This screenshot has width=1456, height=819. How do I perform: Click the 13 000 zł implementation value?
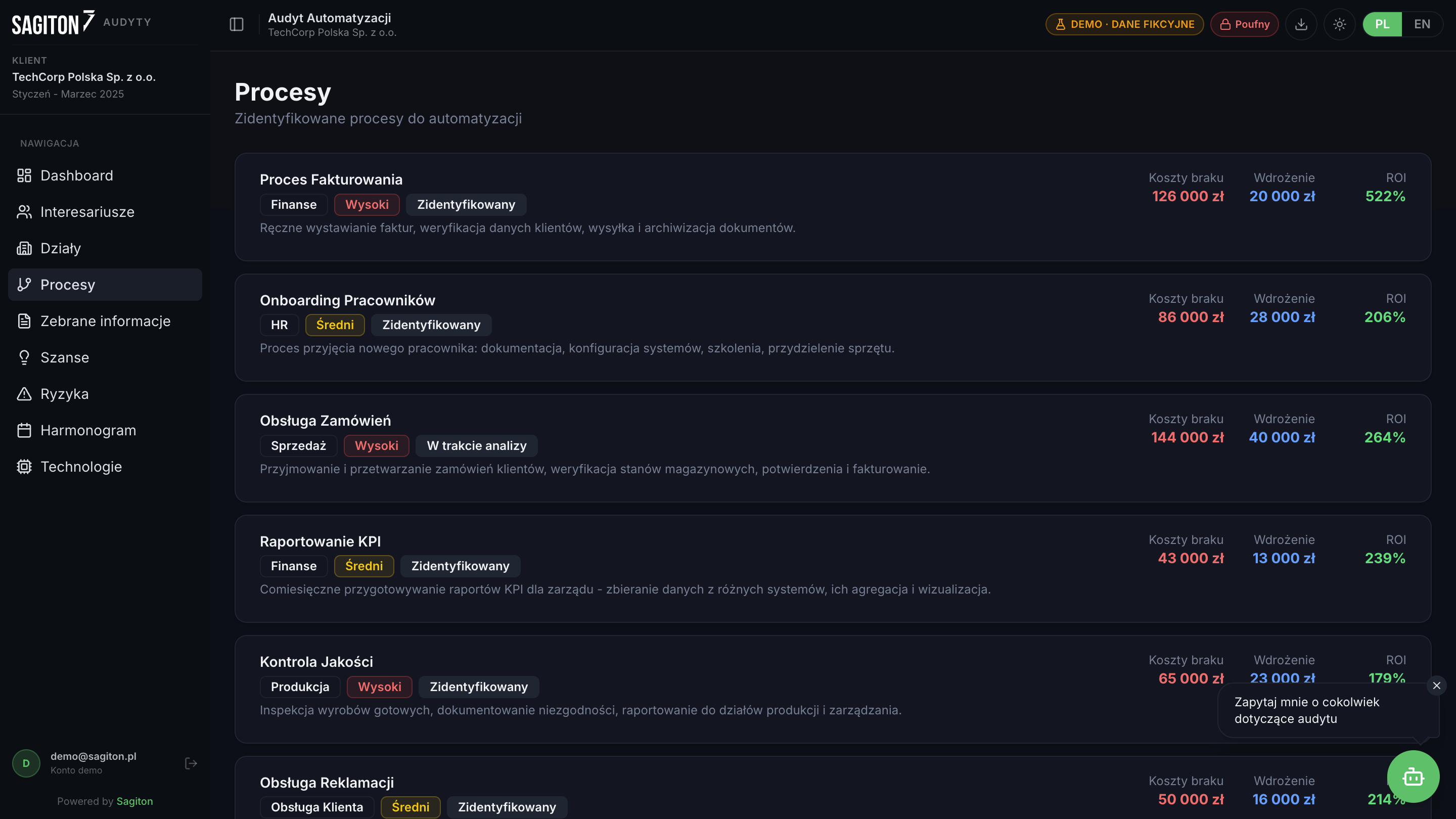click(1284, 559)
